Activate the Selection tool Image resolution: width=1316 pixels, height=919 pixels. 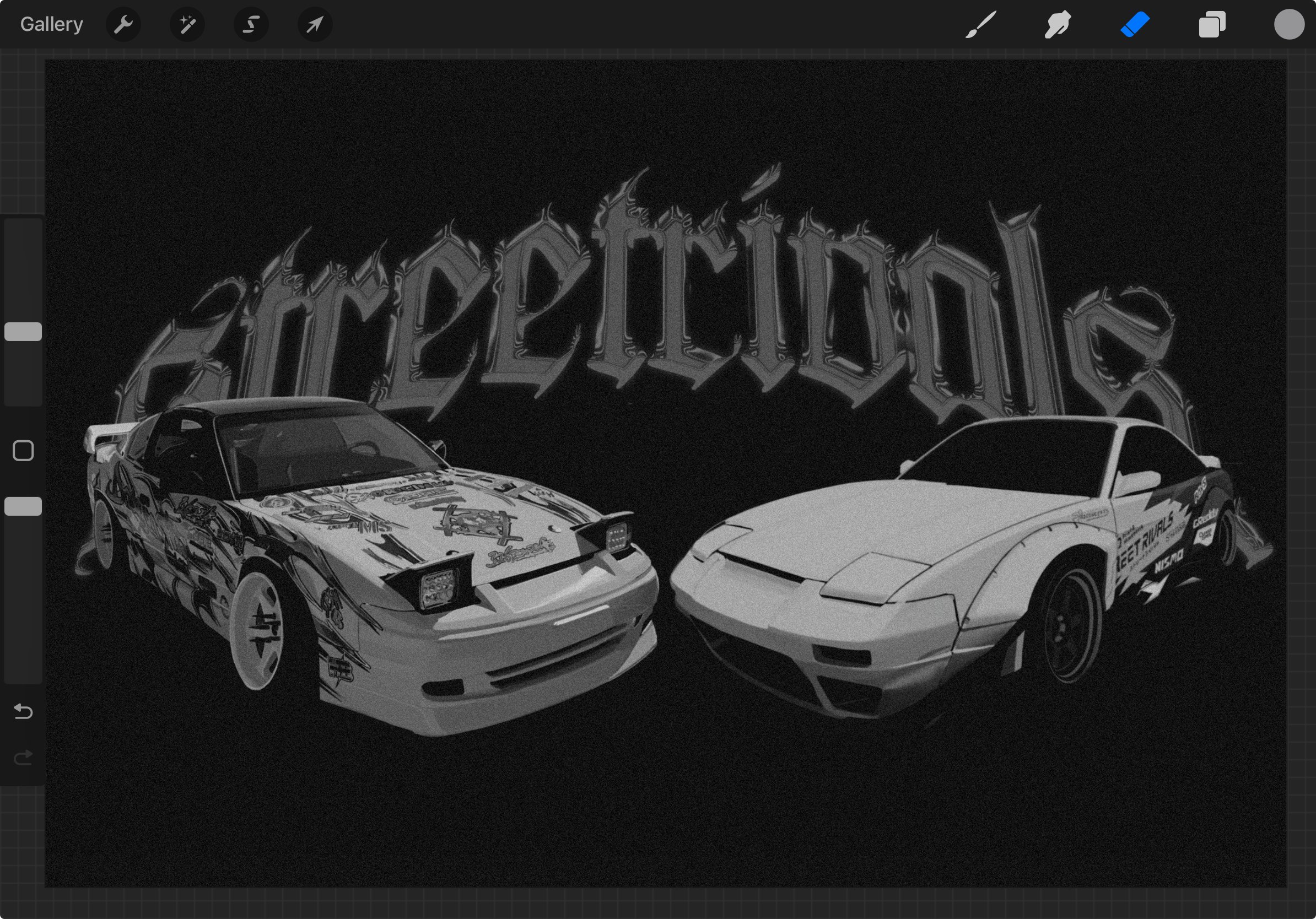coord(251,25)
